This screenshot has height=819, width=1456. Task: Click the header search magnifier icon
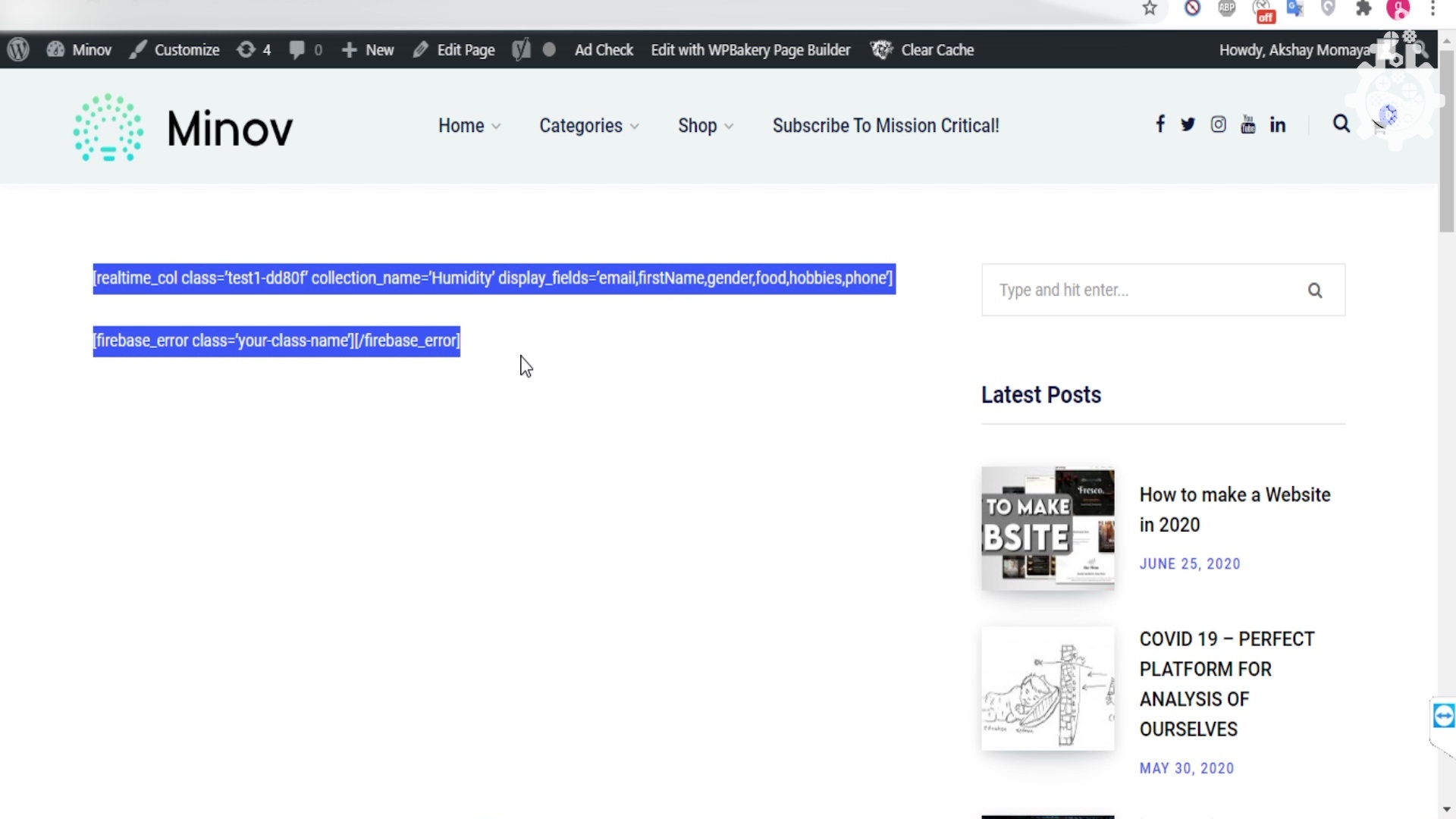[x=1341, y=124]
